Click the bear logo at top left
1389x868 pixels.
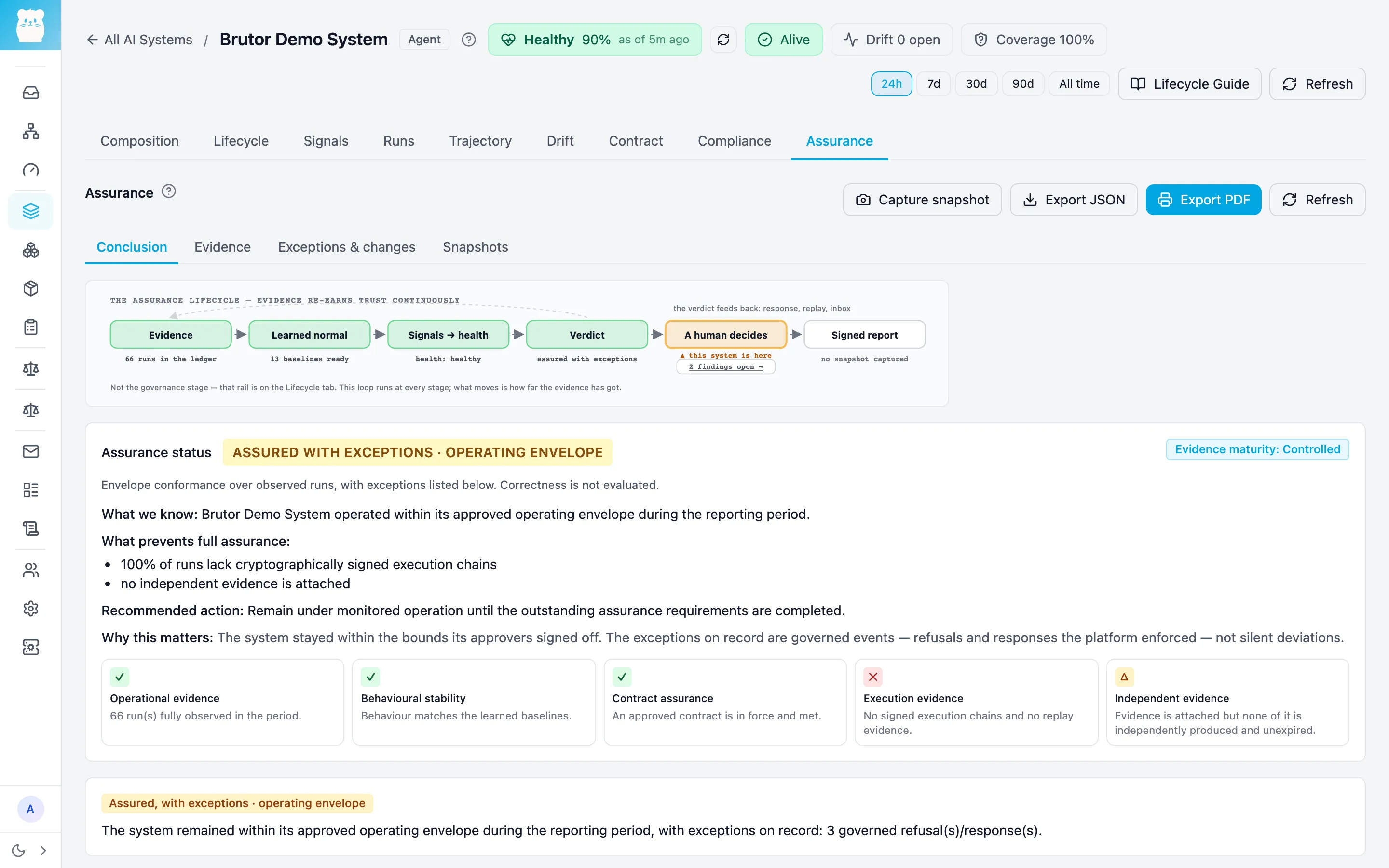(30, 25)
